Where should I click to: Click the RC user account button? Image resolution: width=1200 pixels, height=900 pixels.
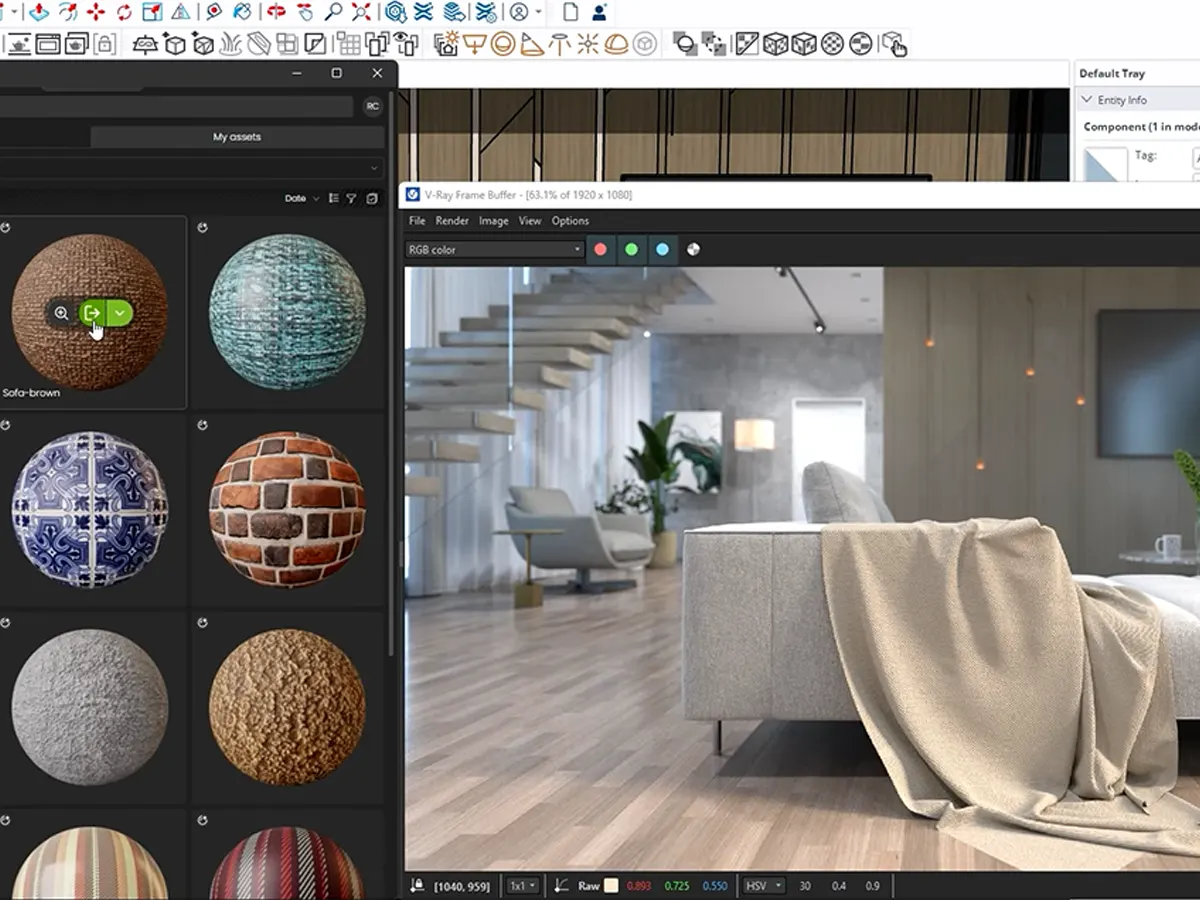[x=372, y=106]
